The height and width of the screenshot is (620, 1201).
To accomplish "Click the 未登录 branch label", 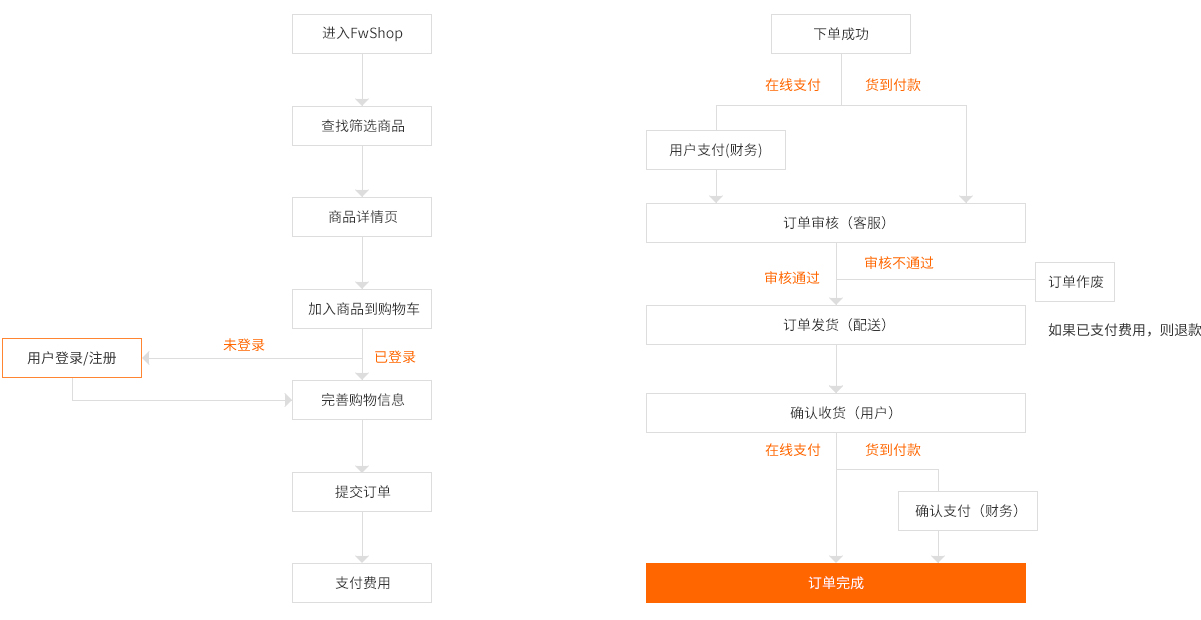I will point(244,345).
